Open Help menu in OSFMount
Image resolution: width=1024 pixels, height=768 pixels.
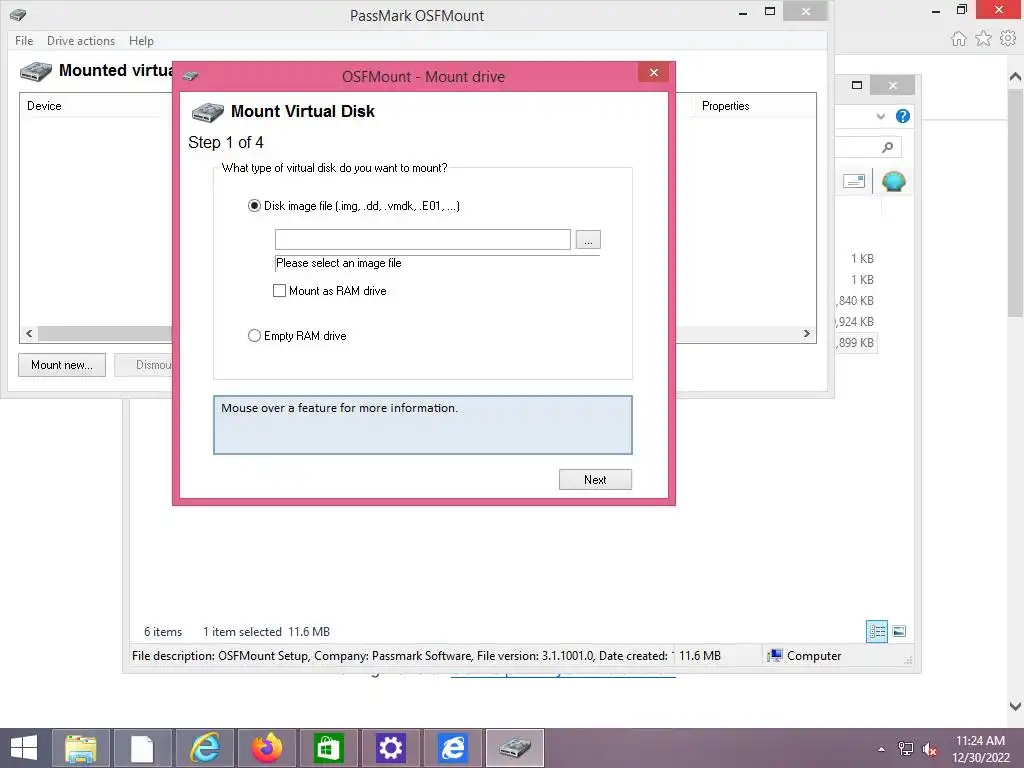point(141,40)
